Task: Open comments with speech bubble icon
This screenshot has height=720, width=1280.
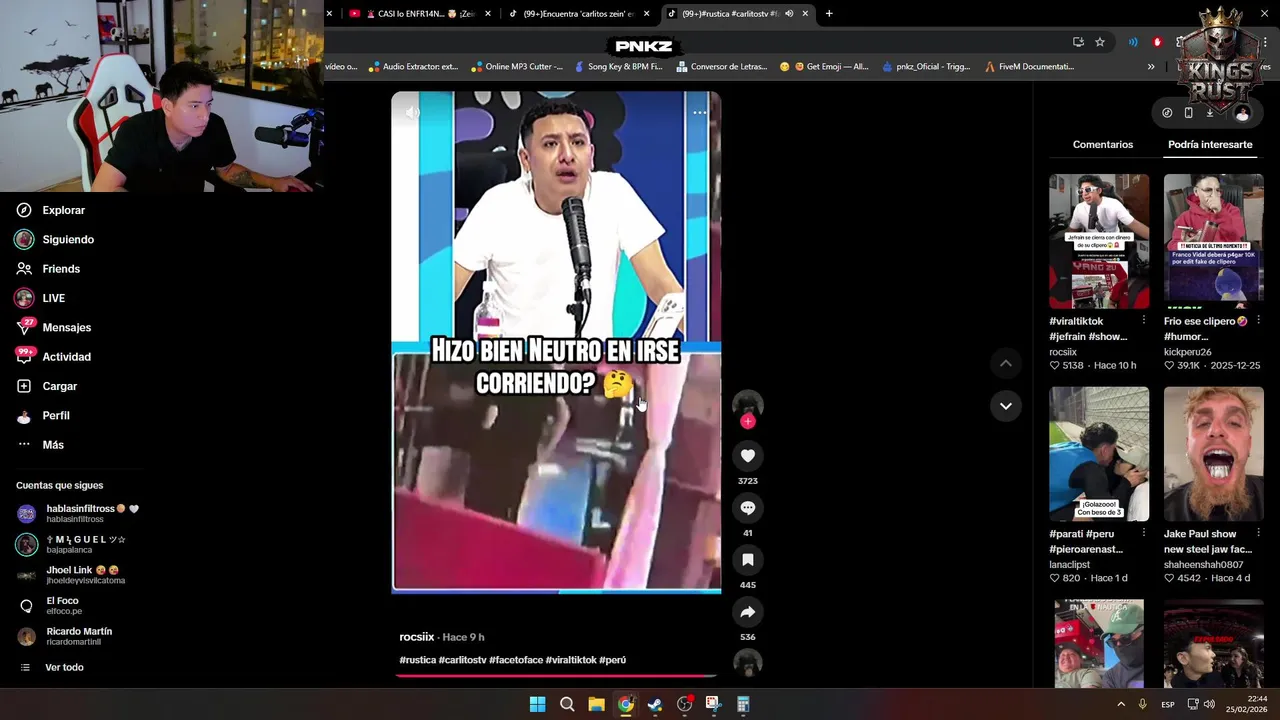Action: pyautogui.click(x=748, y=508)
